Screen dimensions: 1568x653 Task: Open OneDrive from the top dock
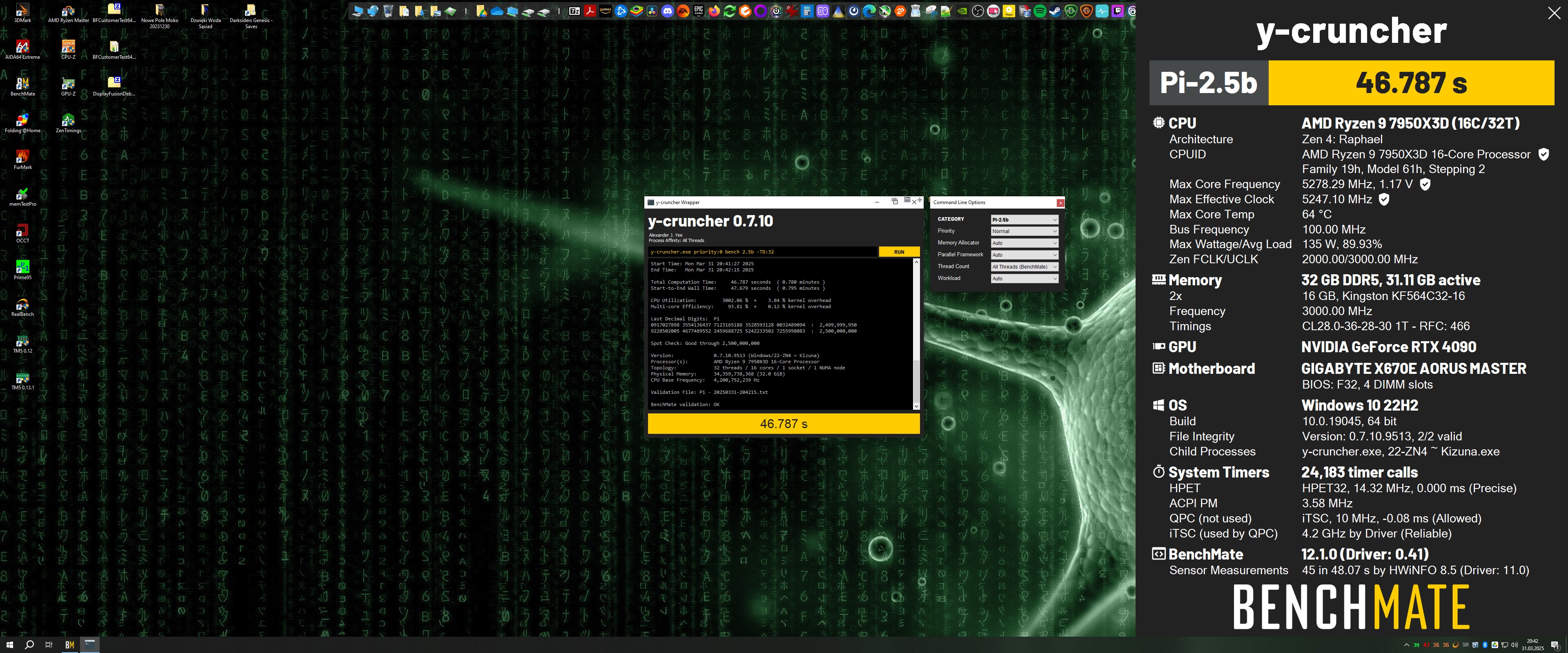pyautogui.click(x=497, y=11)
